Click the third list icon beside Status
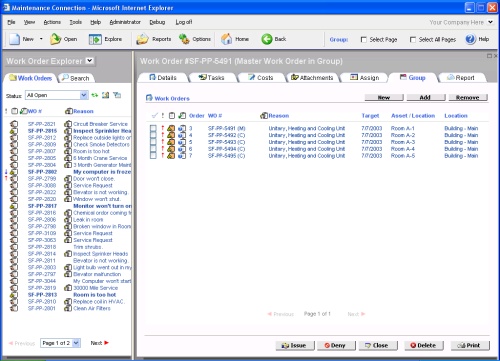Viewport: 500px width, 361px height. point(117,95)
